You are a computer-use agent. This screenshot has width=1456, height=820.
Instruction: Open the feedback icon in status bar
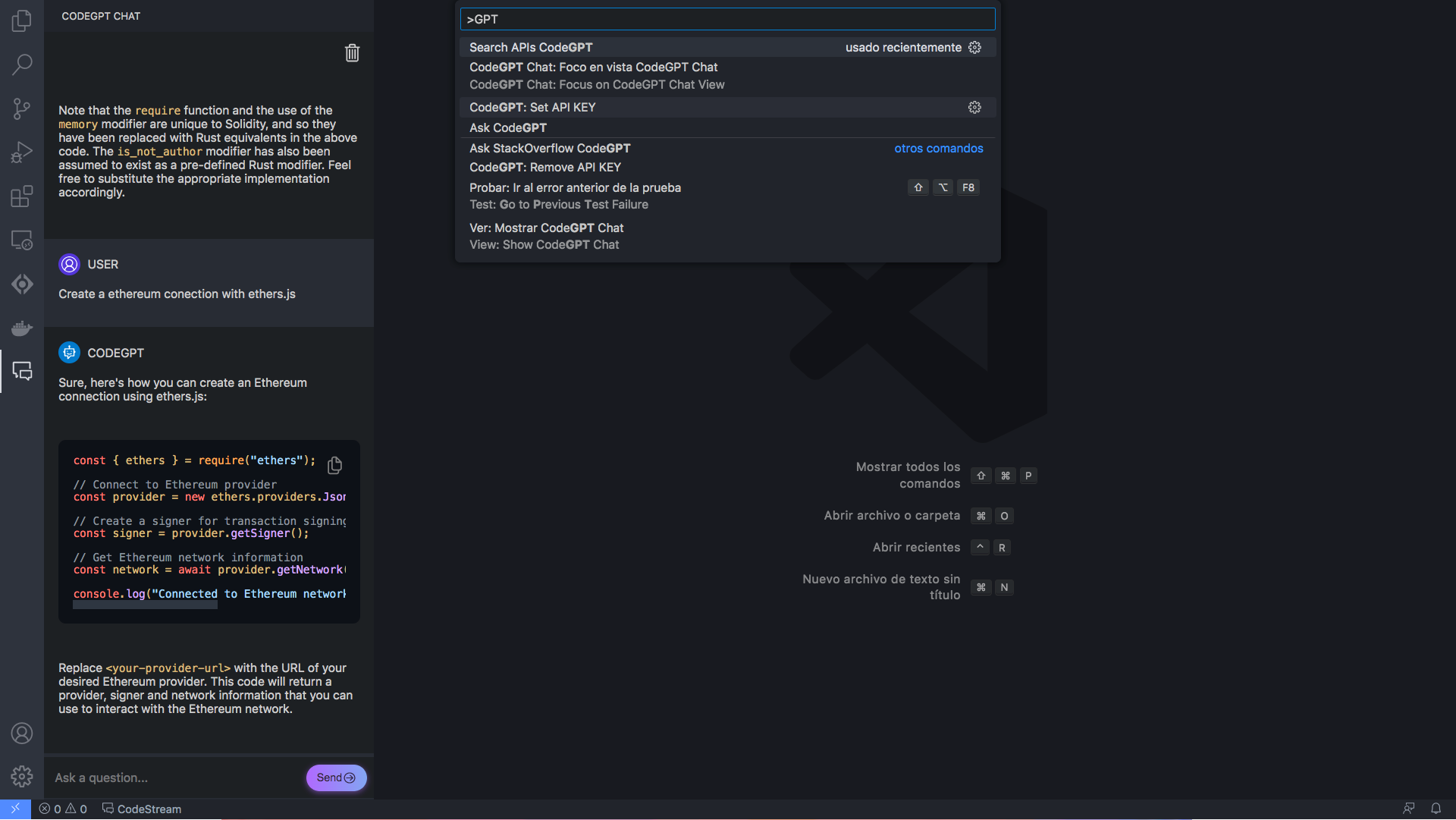pyautogui.click(x=1409, y=809)
